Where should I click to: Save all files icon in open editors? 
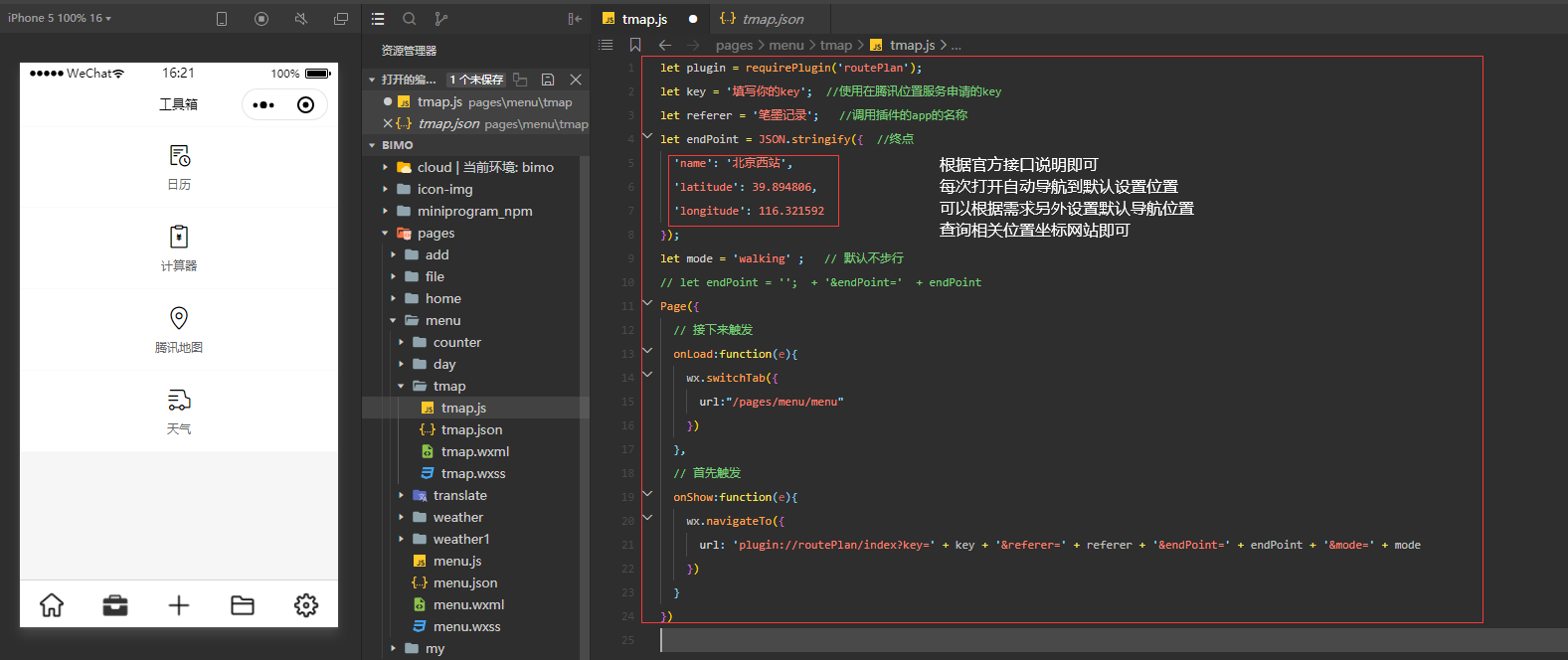tap(548, 80)
